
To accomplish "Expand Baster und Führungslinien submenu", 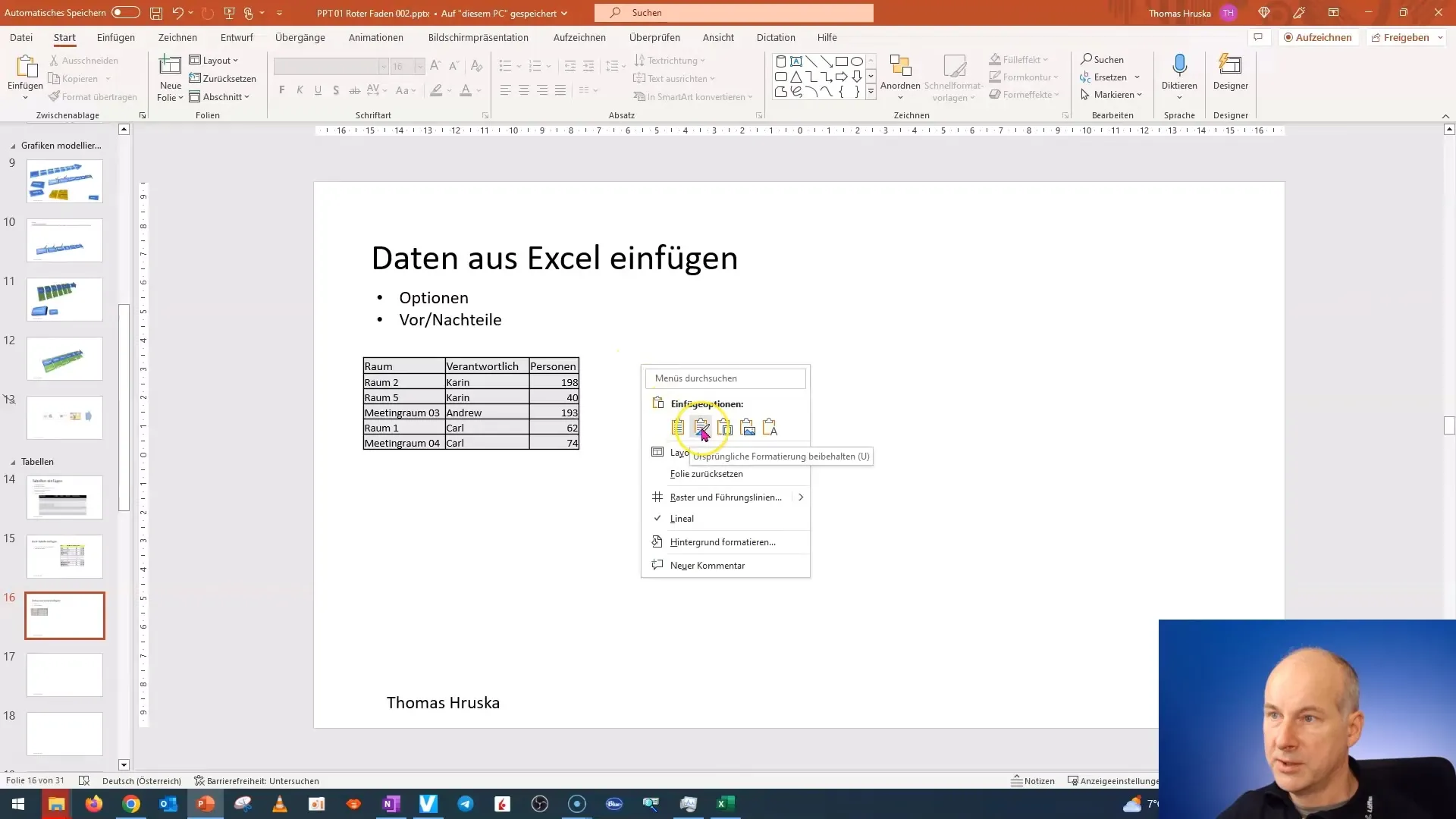I will click(x=802, y=497).
